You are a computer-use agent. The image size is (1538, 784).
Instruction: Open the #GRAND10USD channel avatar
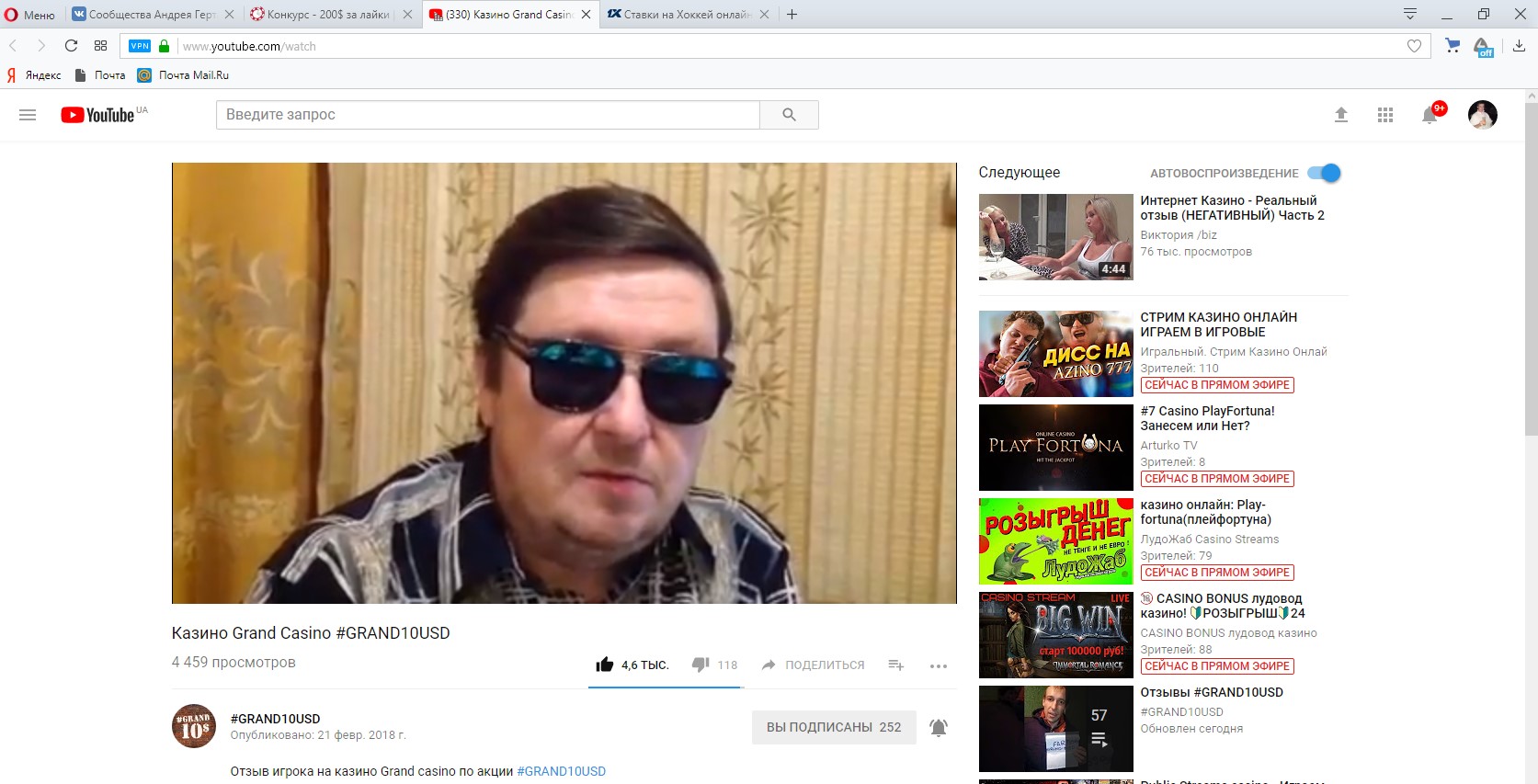click(x=194, y=726)
